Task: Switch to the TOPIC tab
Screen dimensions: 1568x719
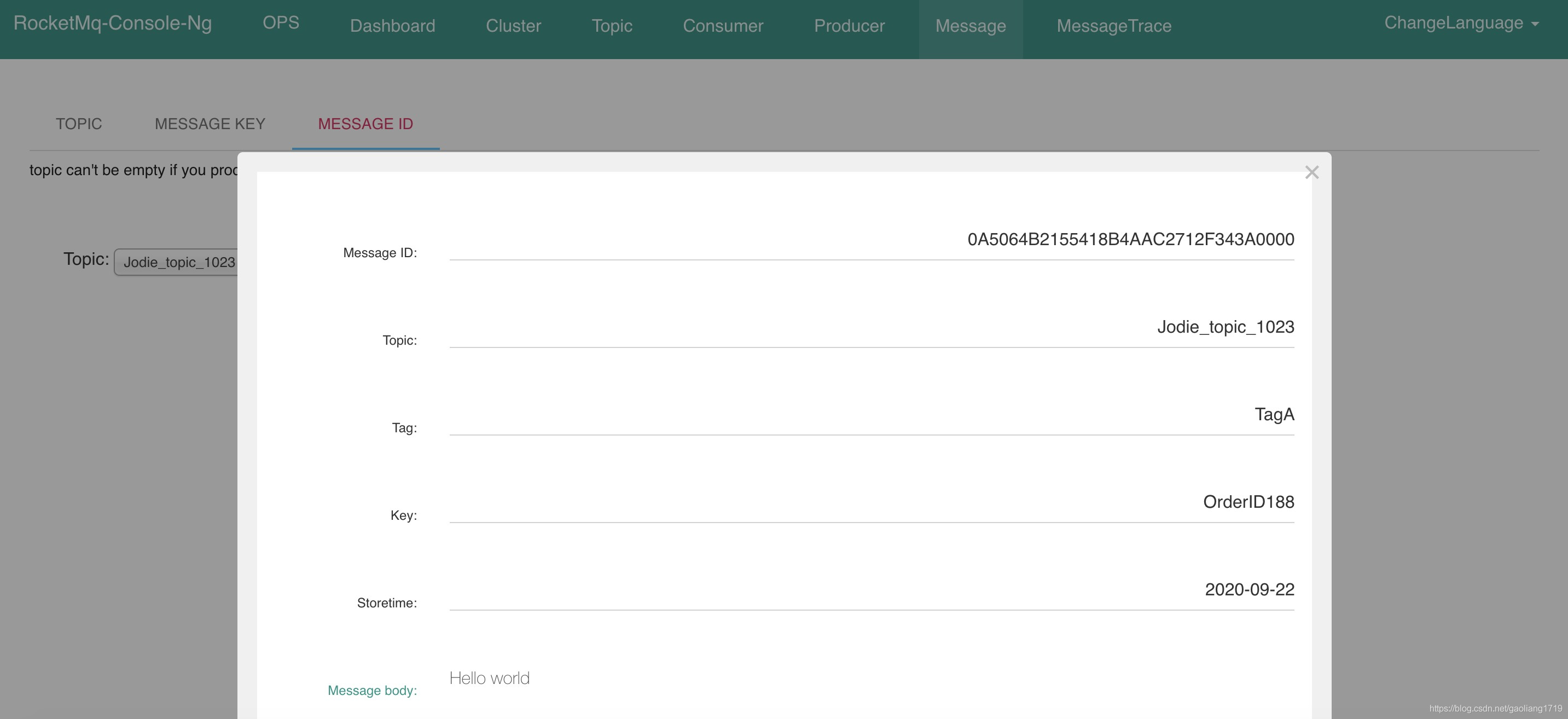Action: tap(79, 124)
